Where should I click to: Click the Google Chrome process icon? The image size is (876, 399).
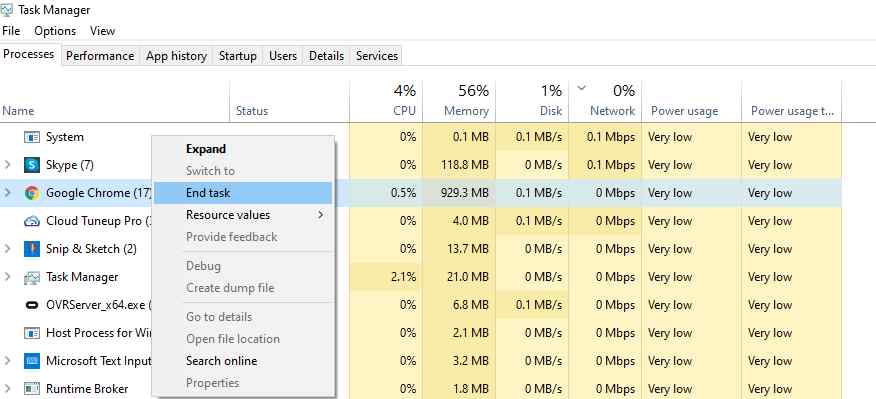coord(32,193)
